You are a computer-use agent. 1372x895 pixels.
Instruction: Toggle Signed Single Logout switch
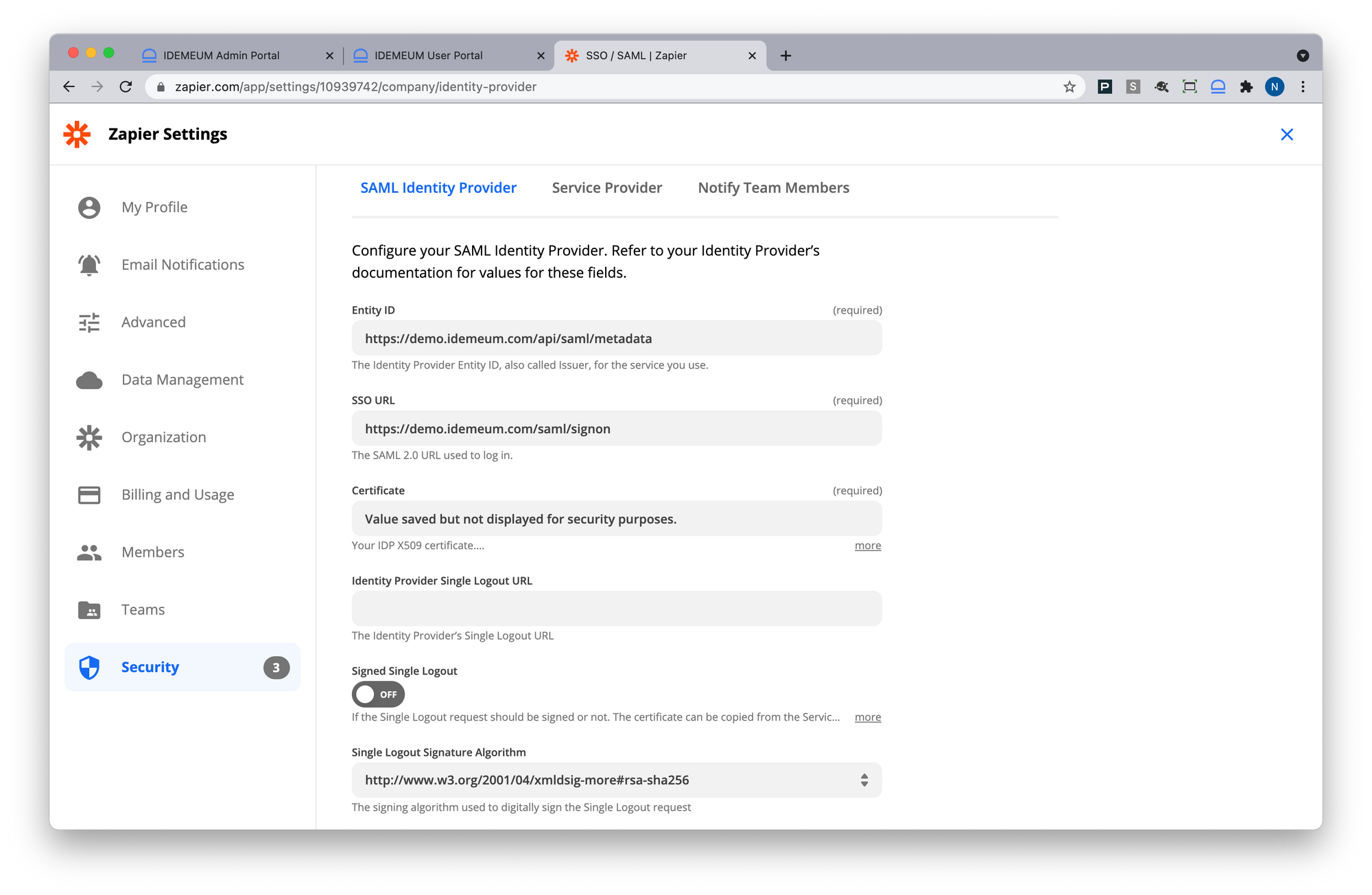(x=378, y=695)
